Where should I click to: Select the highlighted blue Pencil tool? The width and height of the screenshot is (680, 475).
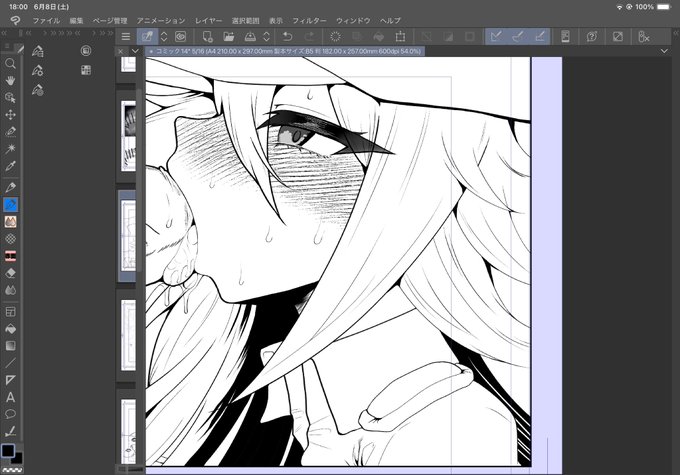tap(10, 204)
